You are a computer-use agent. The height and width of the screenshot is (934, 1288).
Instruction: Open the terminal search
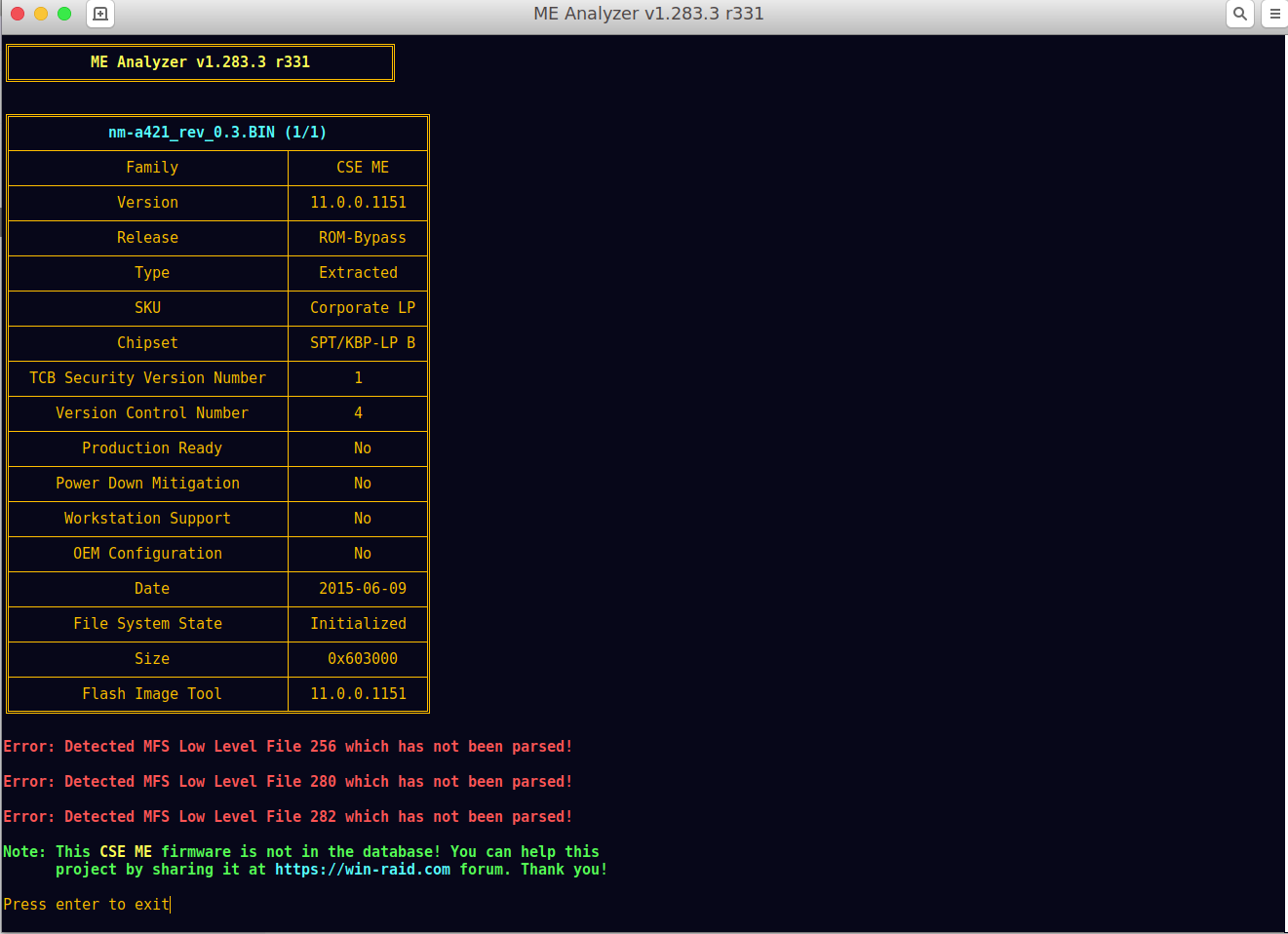(x=1239, y=14)
